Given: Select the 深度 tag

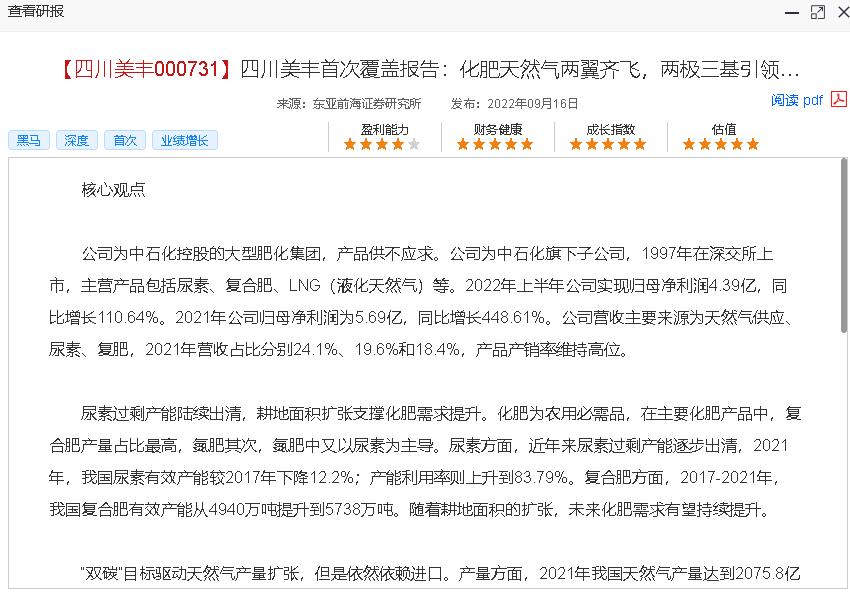Looking at the screenshot, I should pos(76,140).
